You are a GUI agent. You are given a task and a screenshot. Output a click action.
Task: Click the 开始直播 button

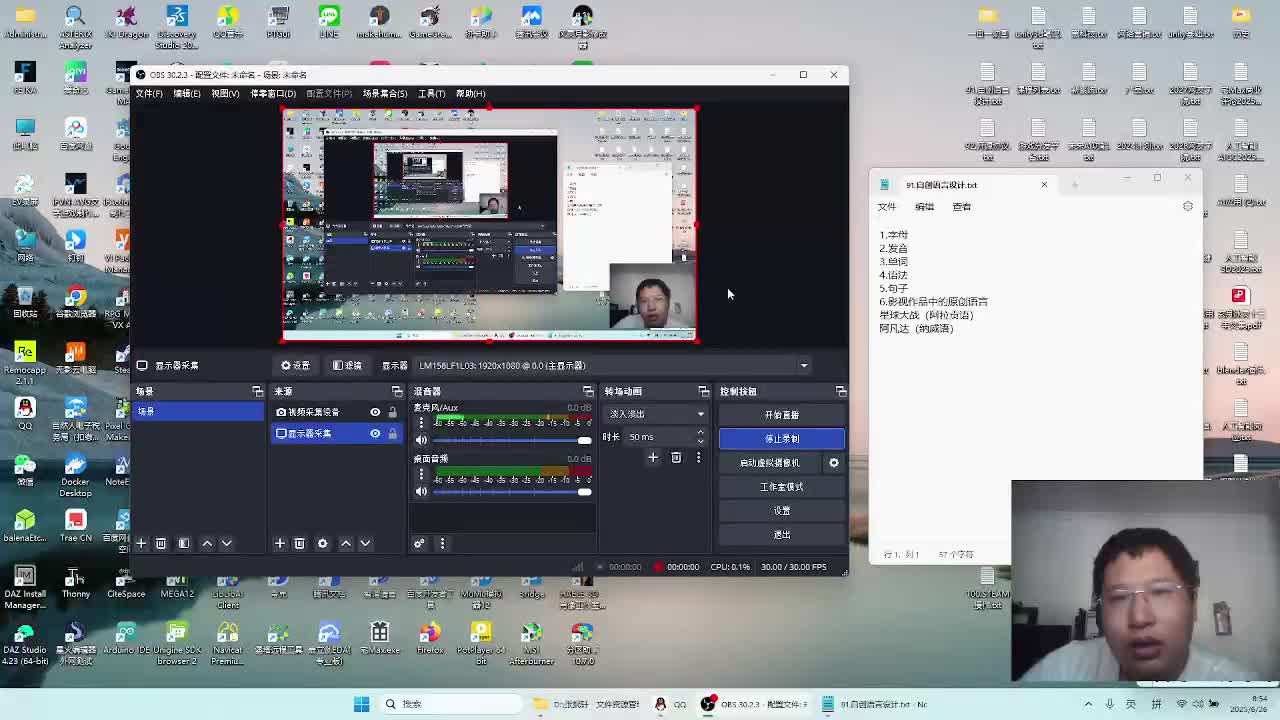[781, 415]
